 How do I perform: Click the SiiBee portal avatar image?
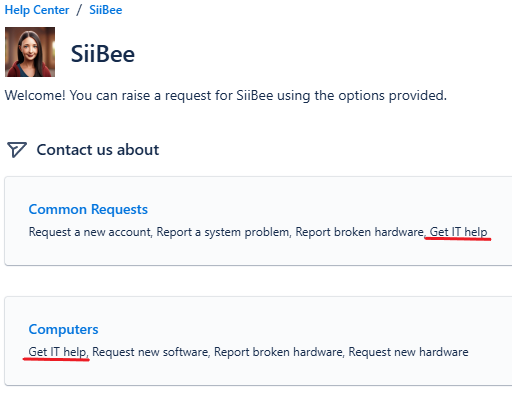pos(30,52)
